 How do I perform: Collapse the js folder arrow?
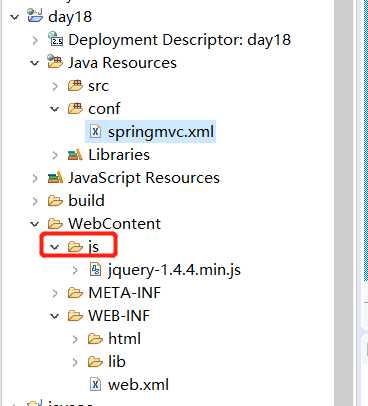(x=55, y=247)
